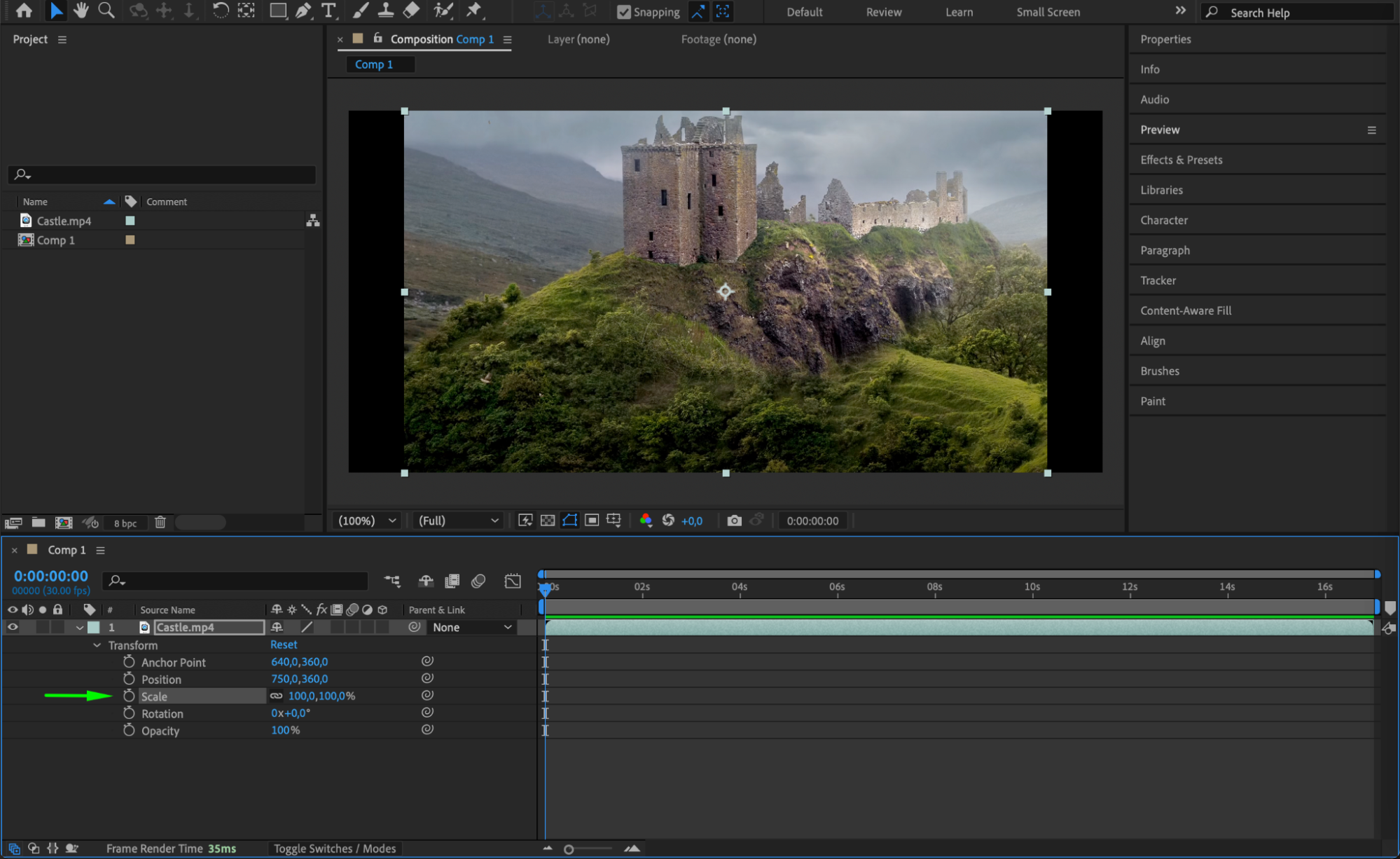Select the Type text tool
This screenshot has height=859, width=1400.
click(328, 11)
